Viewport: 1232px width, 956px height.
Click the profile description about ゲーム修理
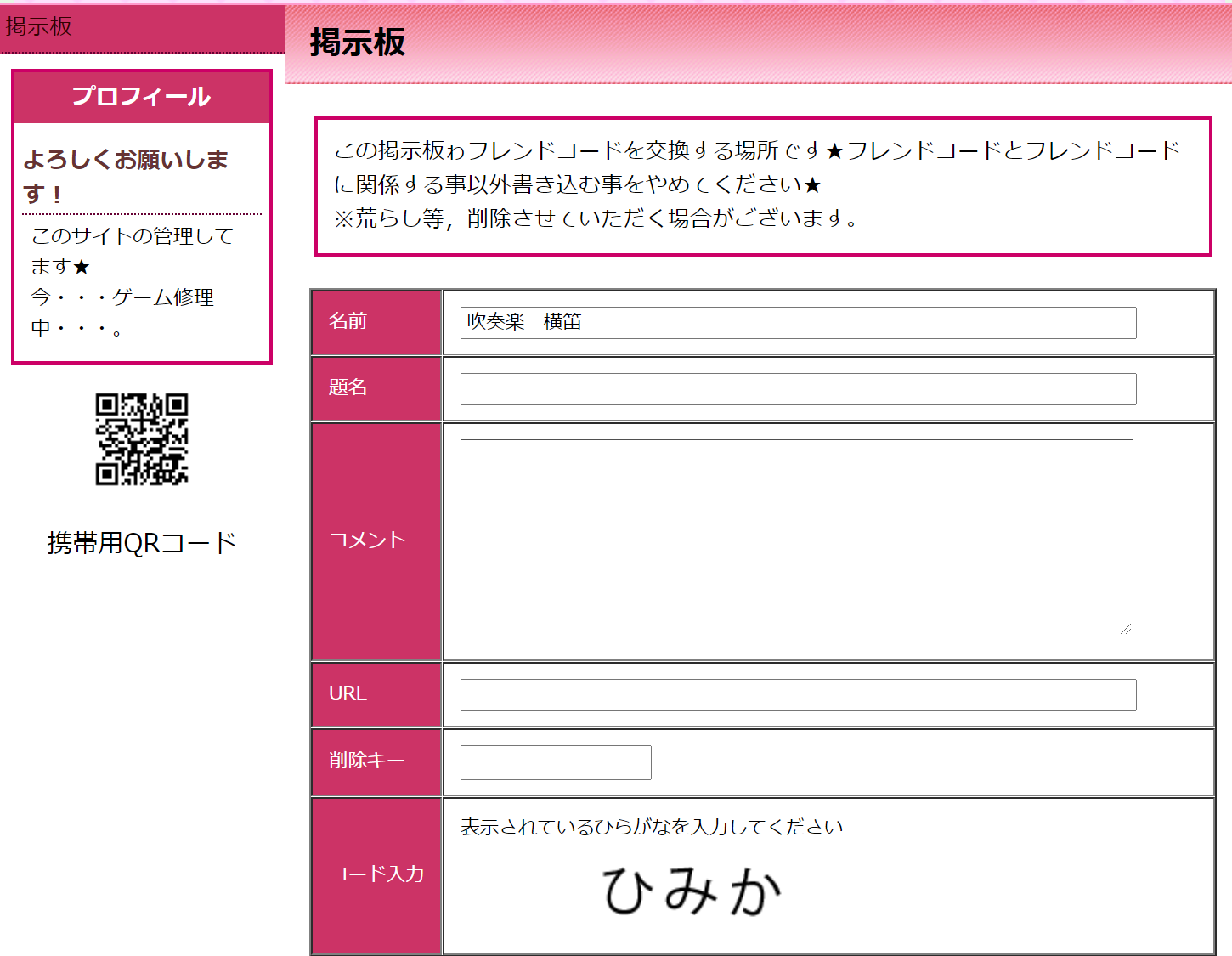click(132, 282)
